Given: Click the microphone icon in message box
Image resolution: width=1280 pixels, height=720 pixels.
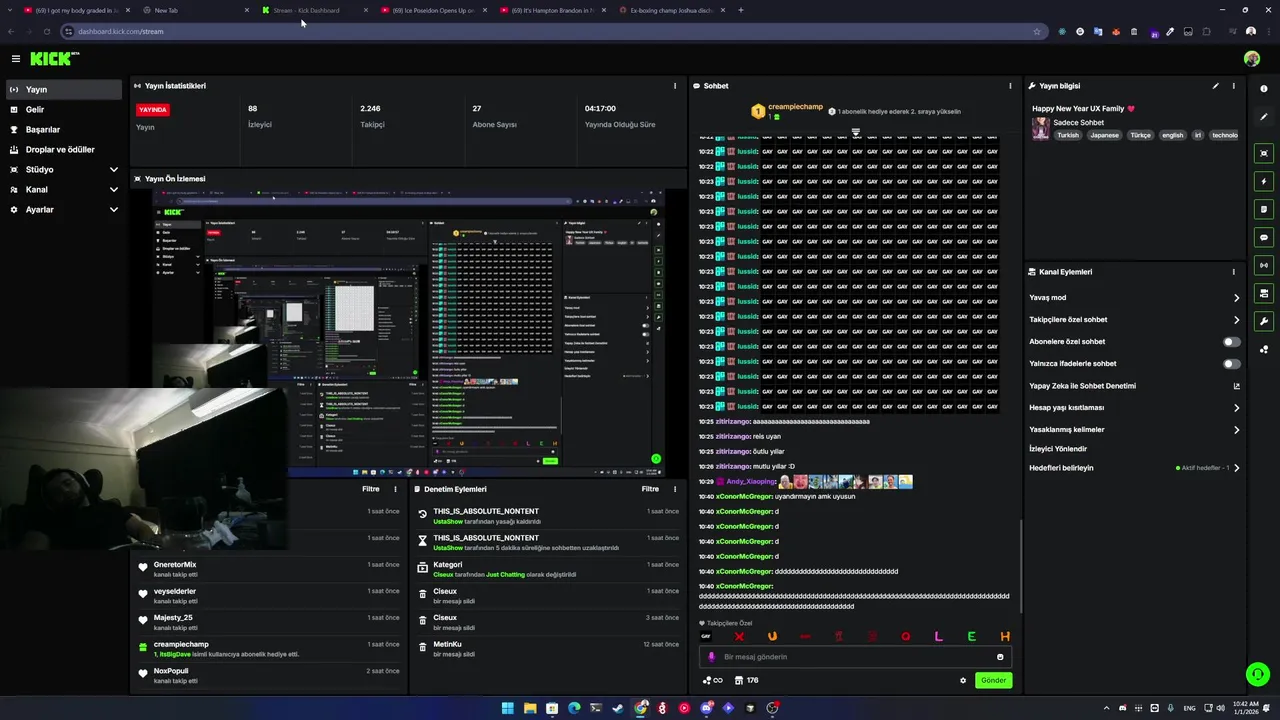Looking at the screenshot, I should pos(712,657).
